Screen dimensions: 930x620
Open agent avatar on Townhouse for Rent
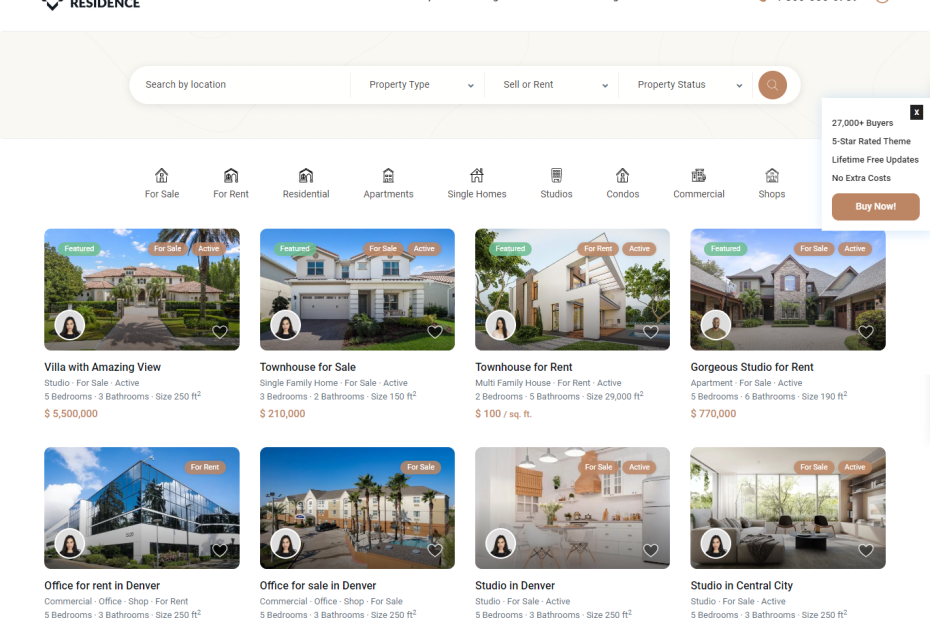click(501, 325)
